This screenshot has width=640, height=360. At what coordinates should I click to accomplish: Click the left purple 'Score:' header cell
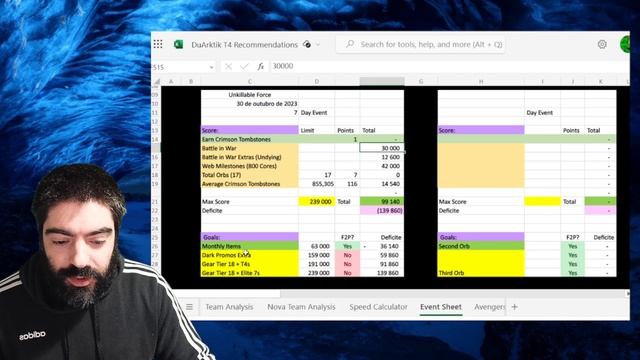coord(250,130)
